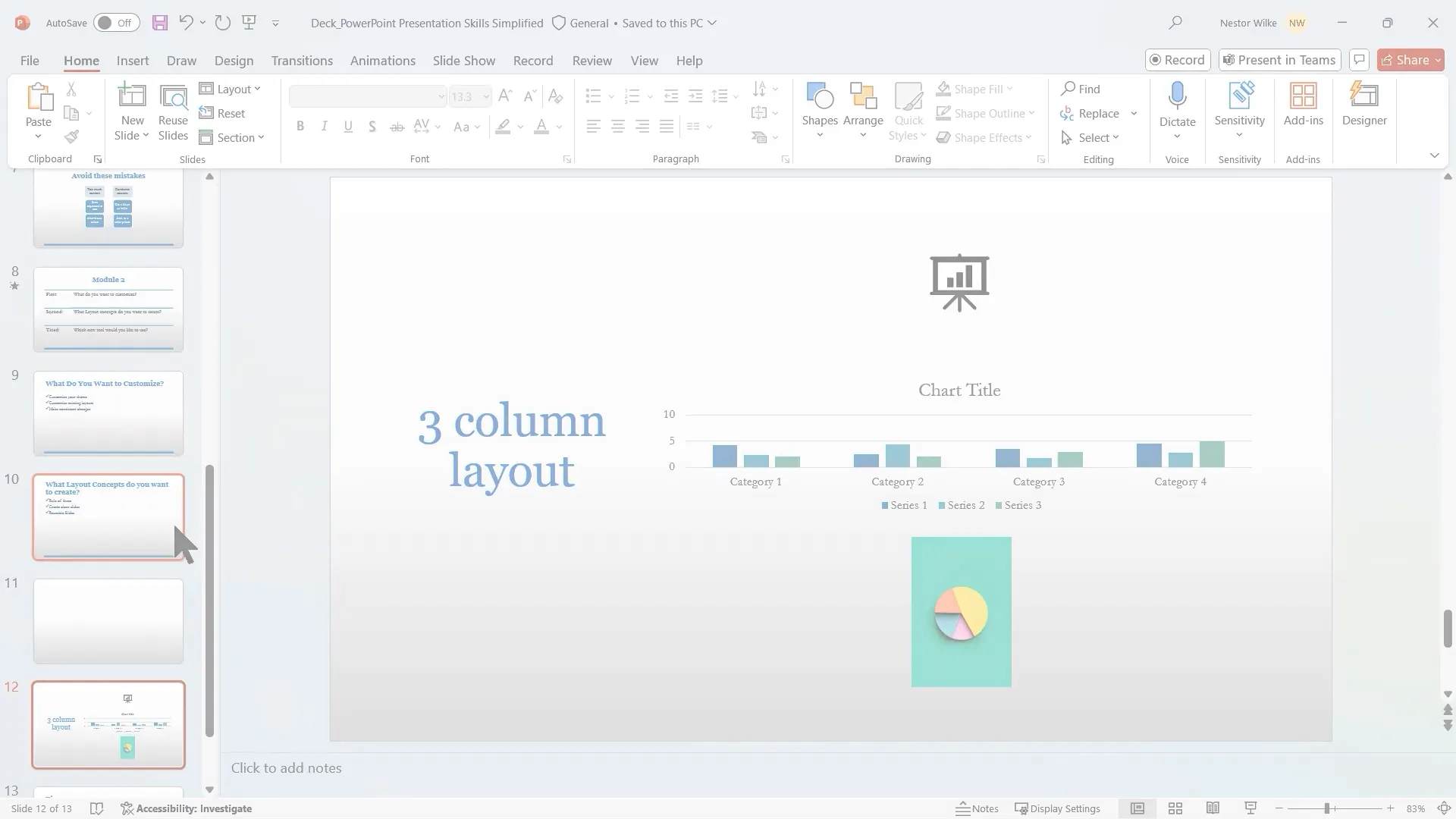The image size is (1456, 819).
Task: Click the Shapes gallery icon
Action: (x=820, y=97)
